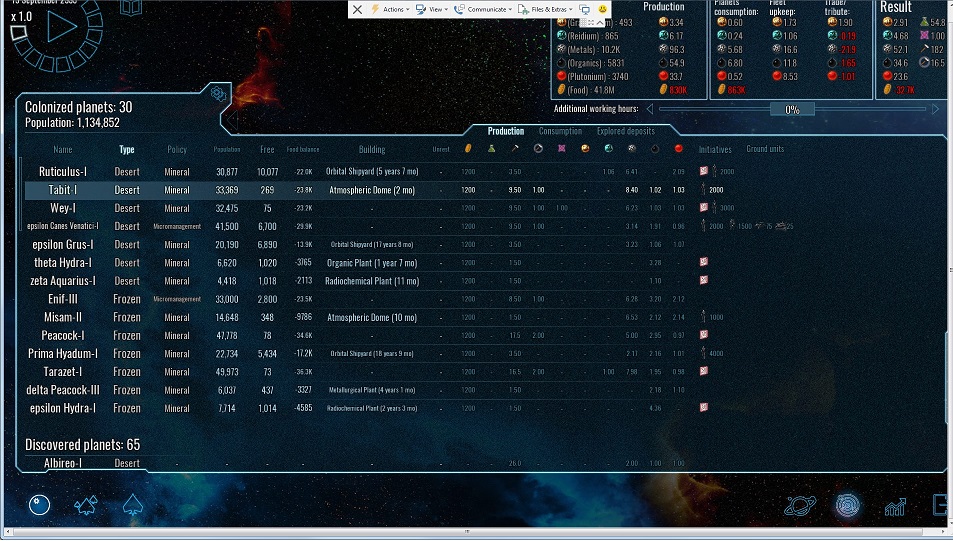Sort by pickaxe mining column icon

pos(515,148)
